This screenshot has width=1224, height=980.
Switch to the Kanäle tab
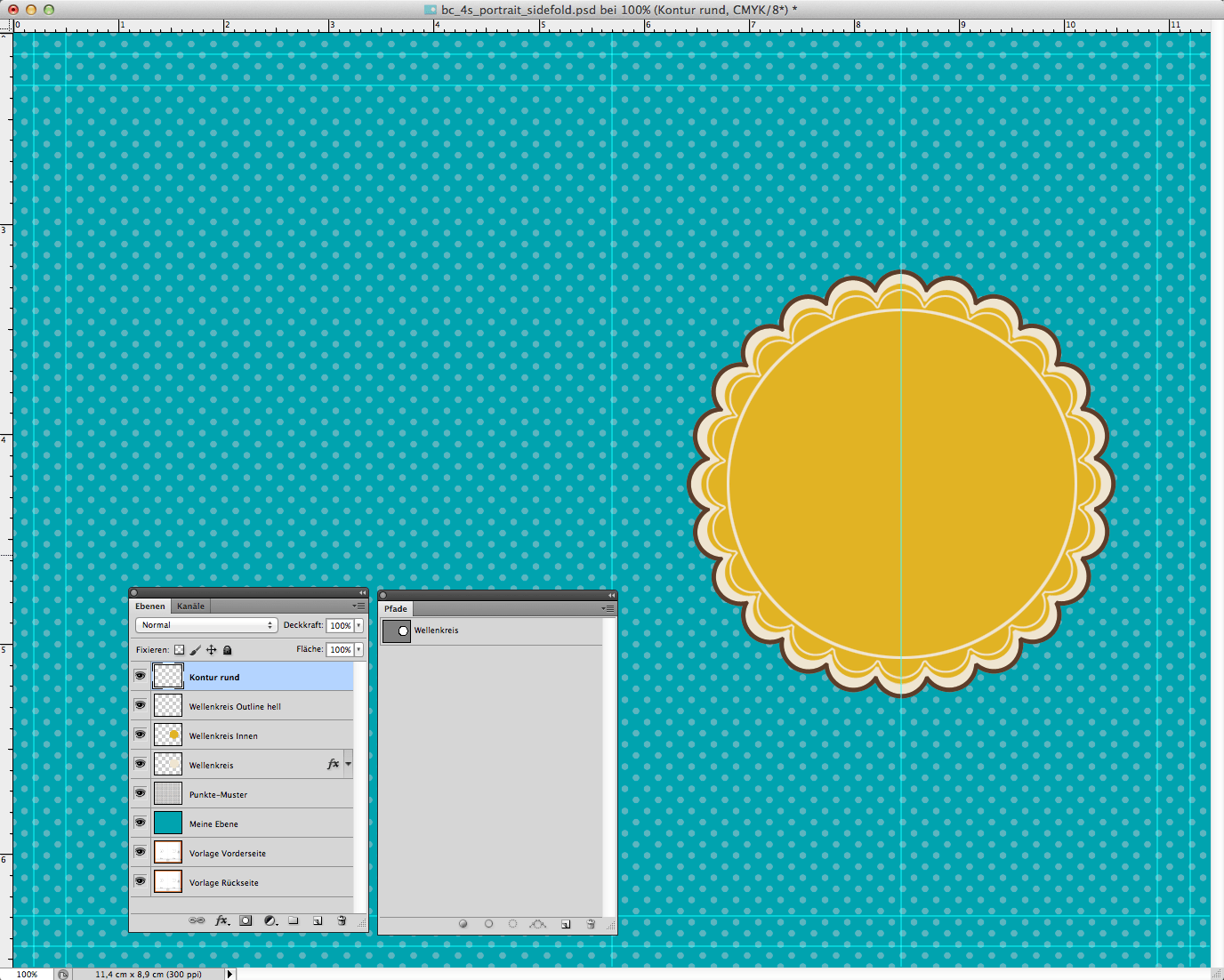coord(190,606)
